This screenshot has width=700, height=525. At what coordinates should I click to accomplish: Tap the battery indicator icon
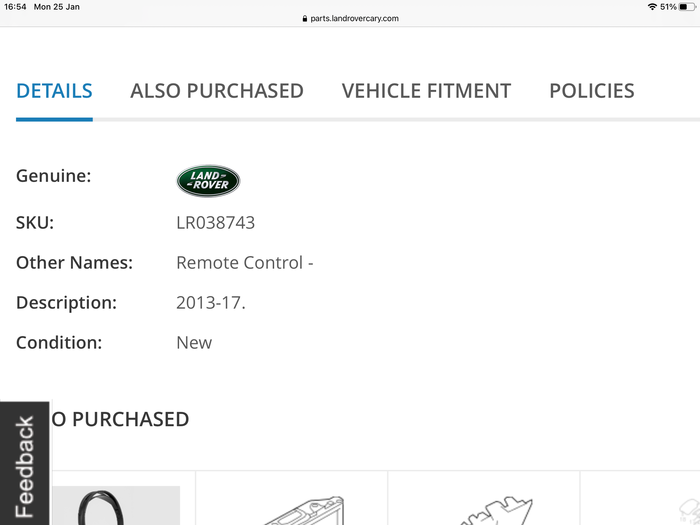tap(687, 7)
